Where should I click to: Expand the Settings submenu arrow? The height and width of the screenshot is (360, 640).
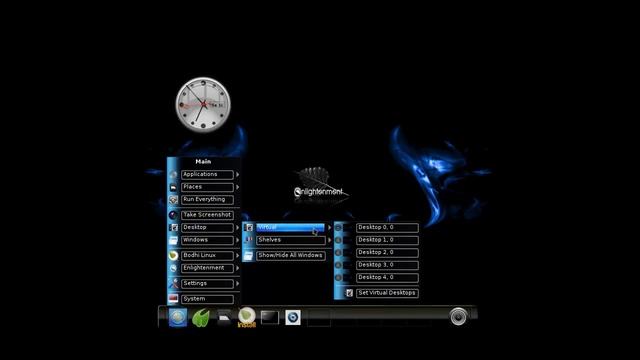coord(237,284)
